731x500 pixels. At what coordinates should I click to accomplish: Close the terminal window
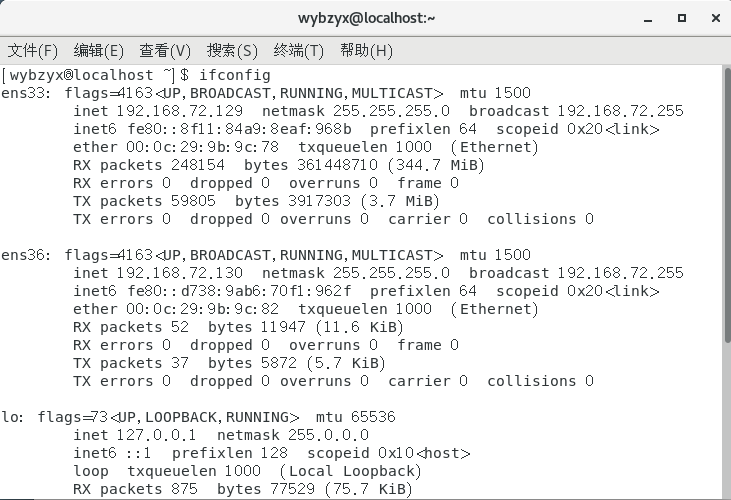coord(716,18)
